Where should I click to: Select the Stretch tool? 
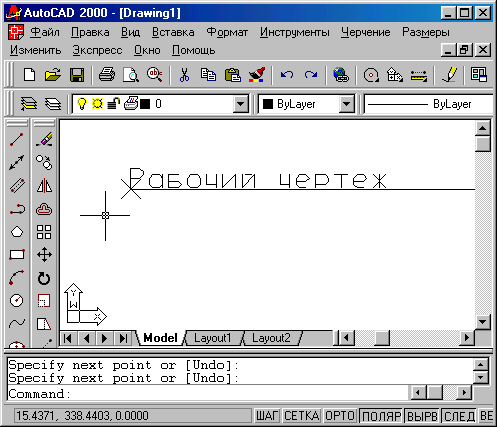[44, 323]
